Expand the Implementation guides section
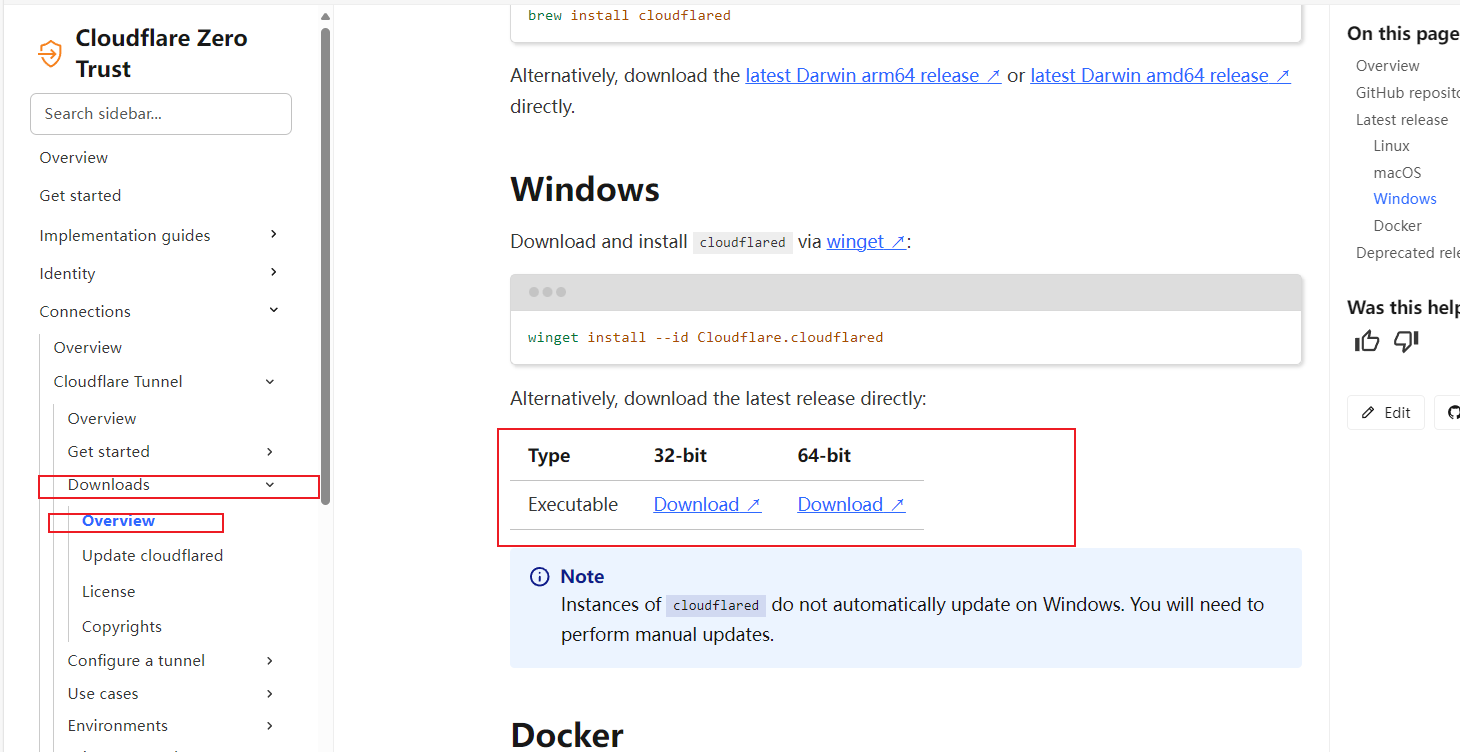Image resolution: width=1460 pixels, height=752 pixels. (x=274, y=235)
